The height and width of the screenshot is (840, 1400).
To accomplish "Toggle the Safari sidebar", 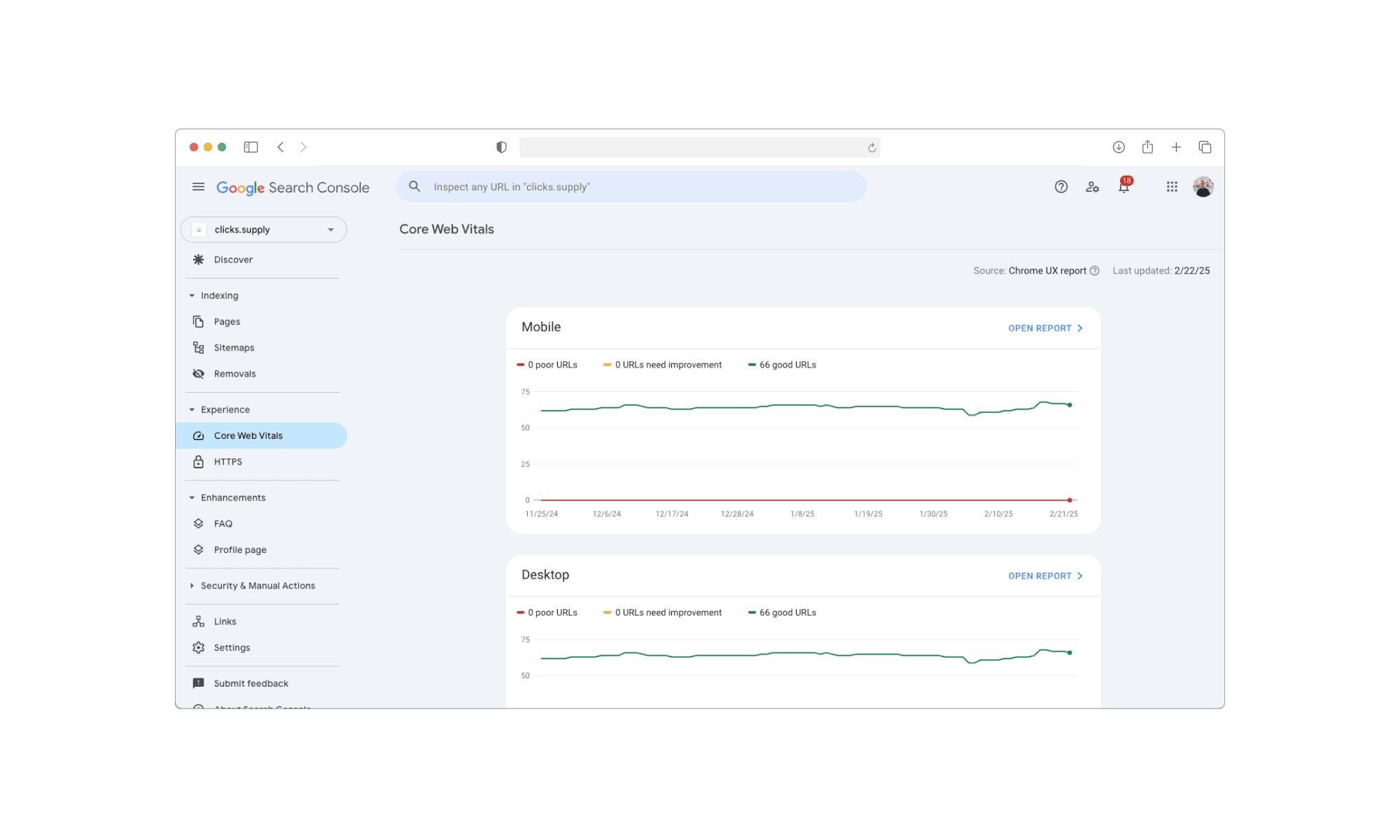I will tap(251, 147).
